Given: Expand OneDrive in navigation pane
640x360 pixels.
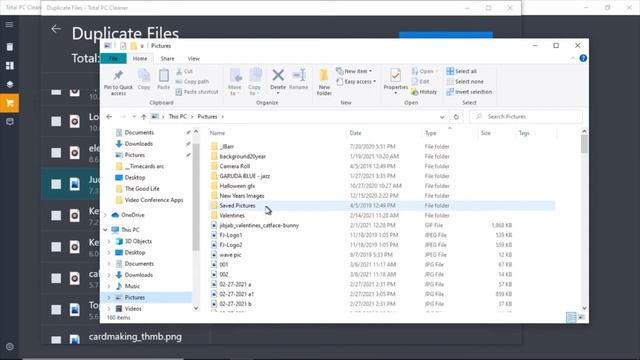Looking at the screenshot, I should click(x=106, y=215).
